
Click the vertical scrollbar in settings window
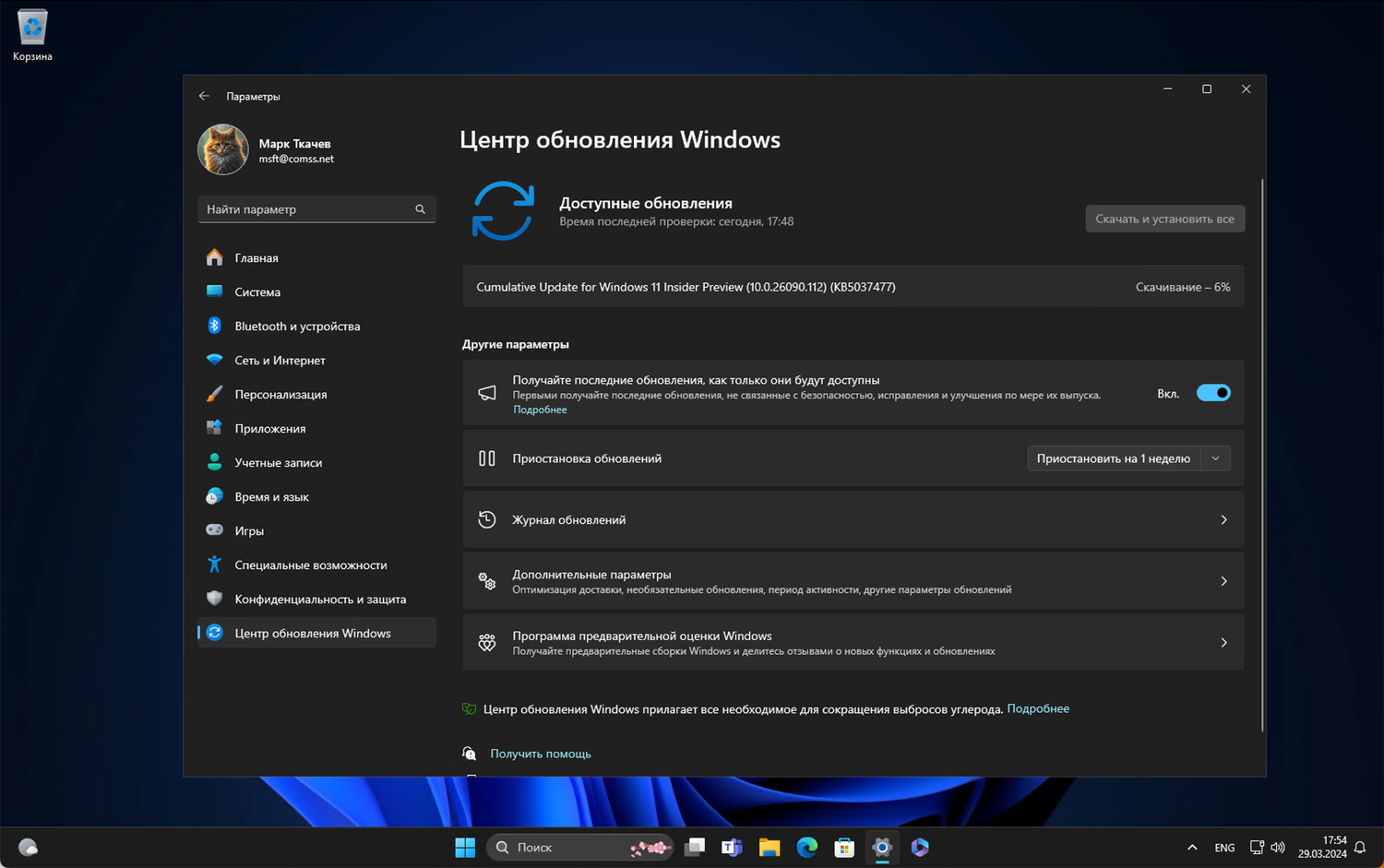coord(1261,452)
